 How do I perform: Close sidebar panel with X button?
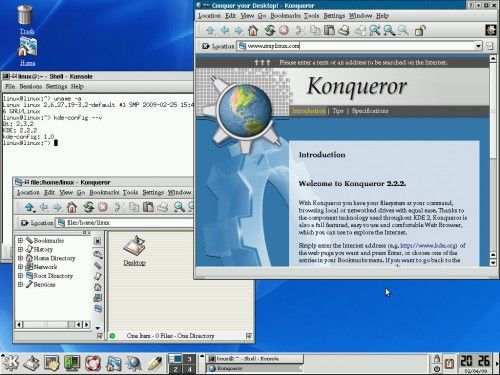tap(97, 241)
